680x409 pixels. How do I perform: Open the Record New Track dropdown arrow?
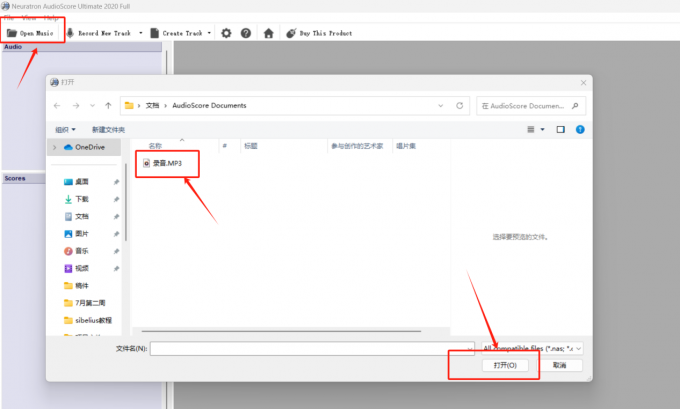pos(141,33)
